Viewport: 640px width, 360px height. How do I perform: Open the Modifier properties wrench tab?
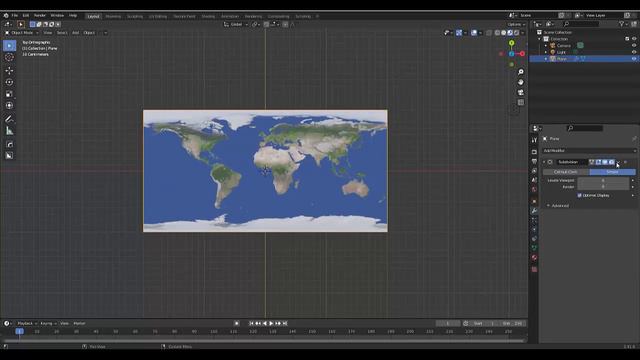(x=534, y=211)
